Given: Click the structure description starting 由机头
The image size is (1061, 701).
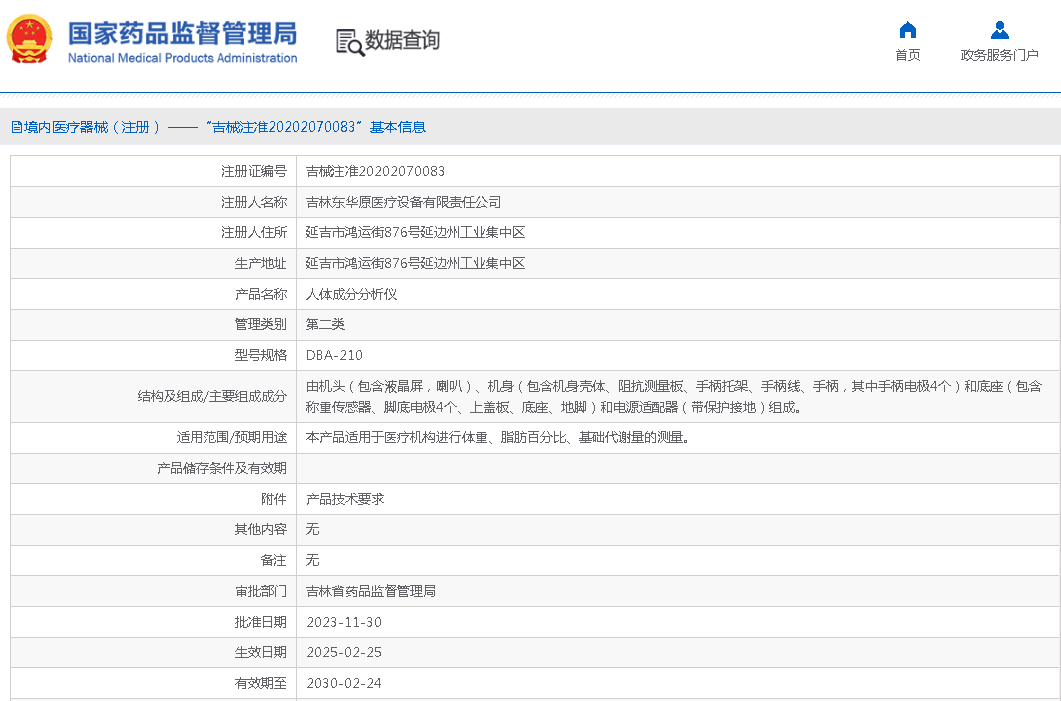Looking at the screenshot, I should [x=674, y=397].
